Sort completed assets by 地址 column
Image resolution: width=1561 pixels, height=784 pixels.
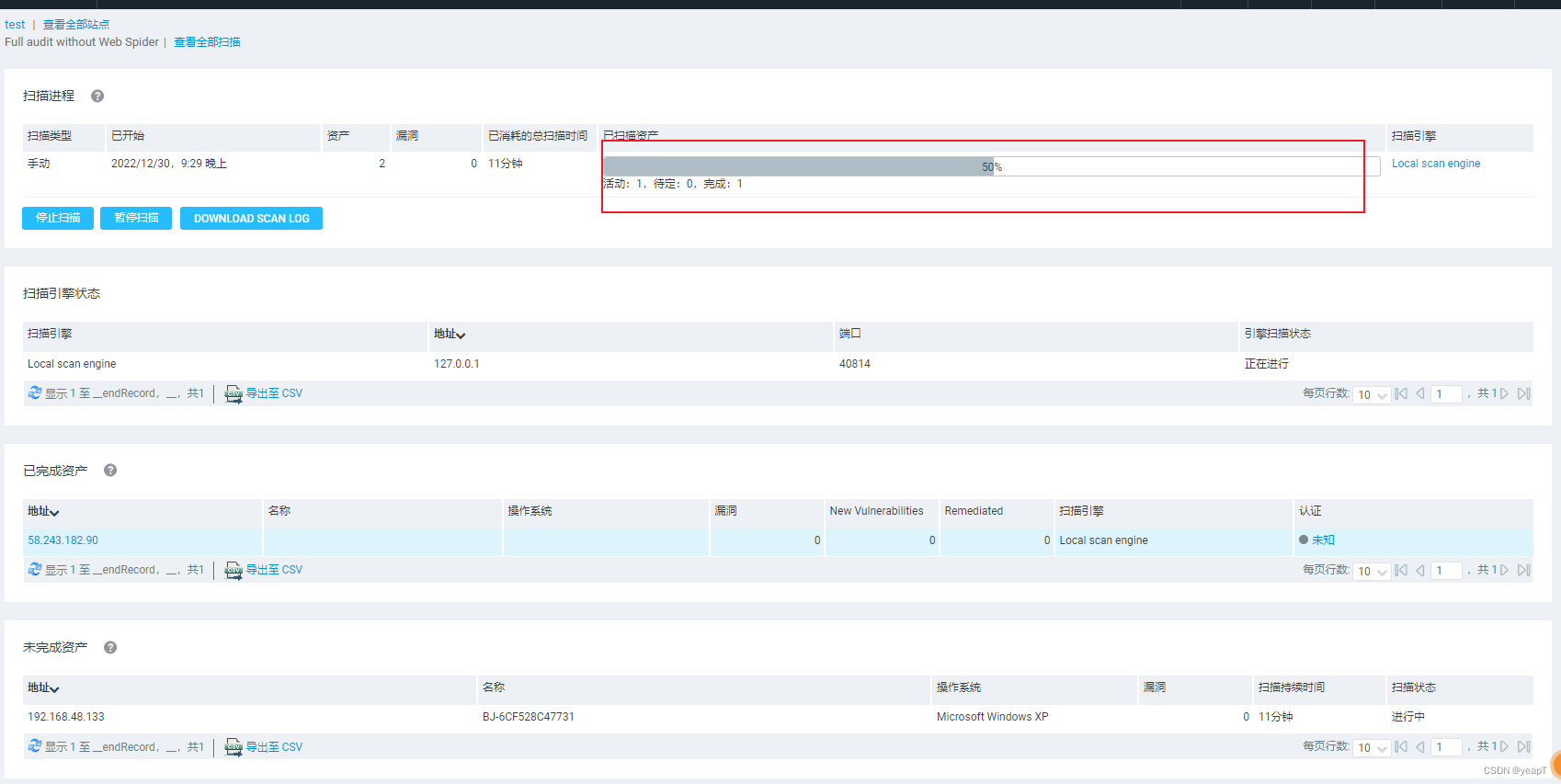(x=43, y=511)
